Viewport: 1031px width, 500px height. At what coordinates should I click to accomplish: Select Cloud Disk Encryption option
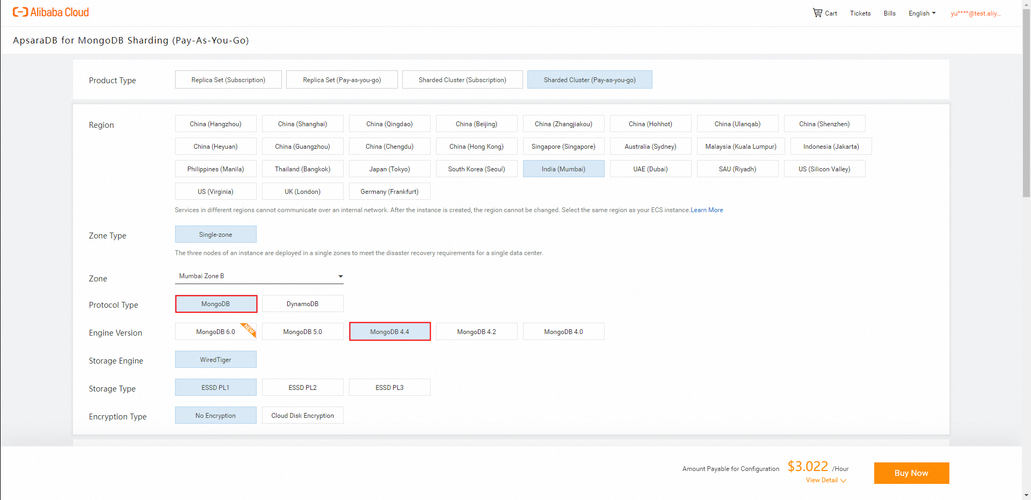coord(302,415)
